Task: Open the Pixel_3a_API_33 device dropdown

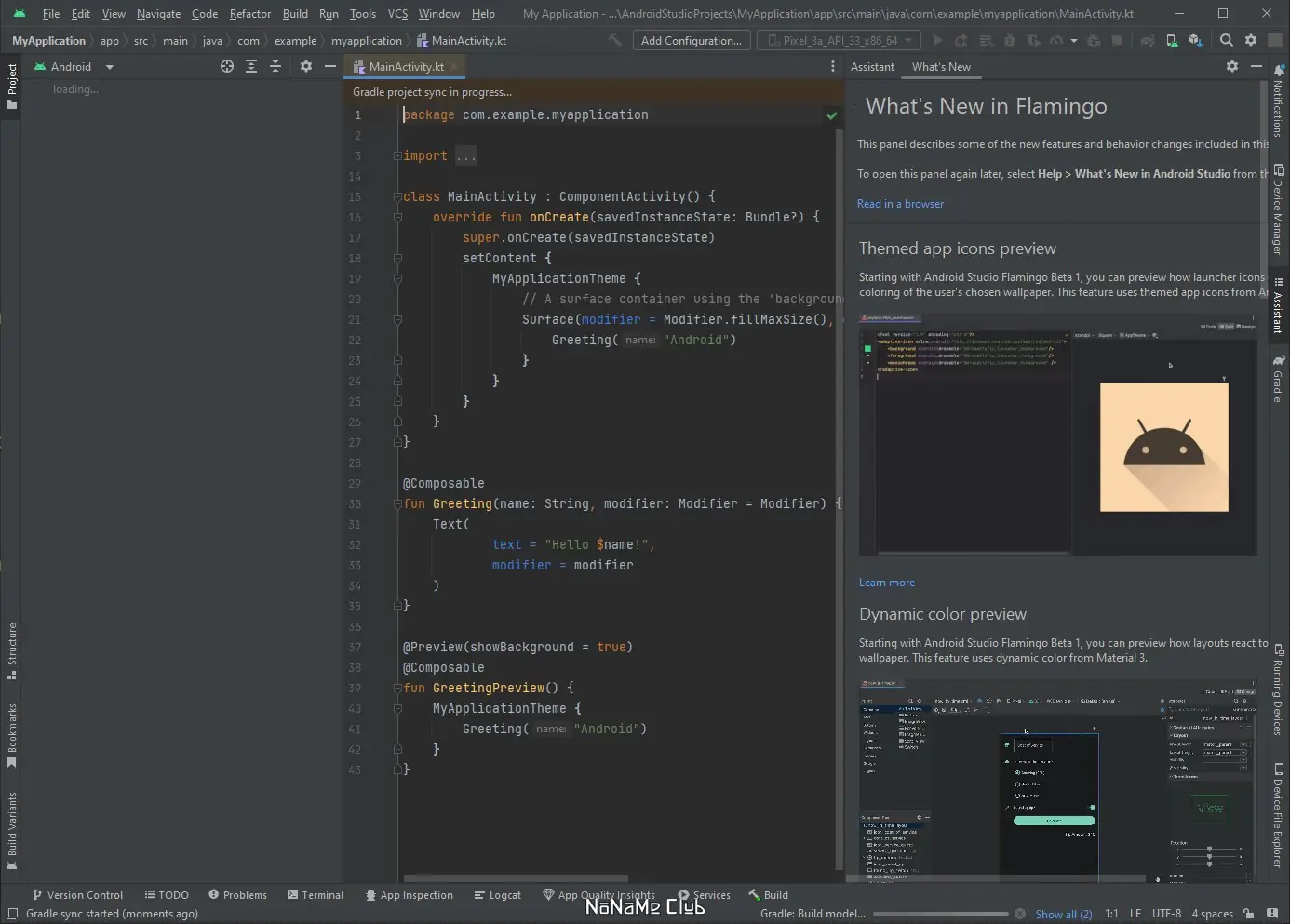Action: click(840, 41)
